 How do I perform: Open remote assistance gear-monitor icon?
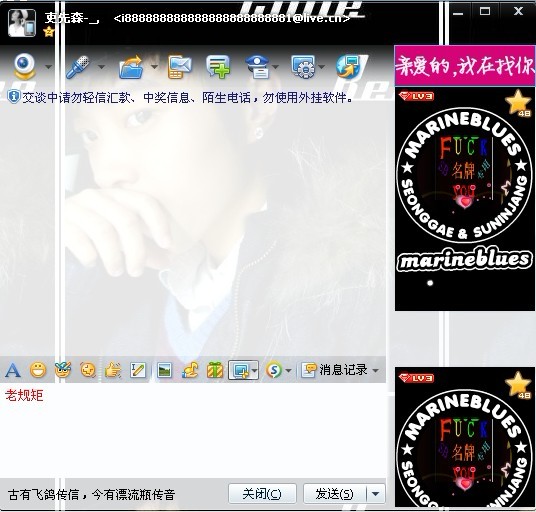[x=303, y=67]
